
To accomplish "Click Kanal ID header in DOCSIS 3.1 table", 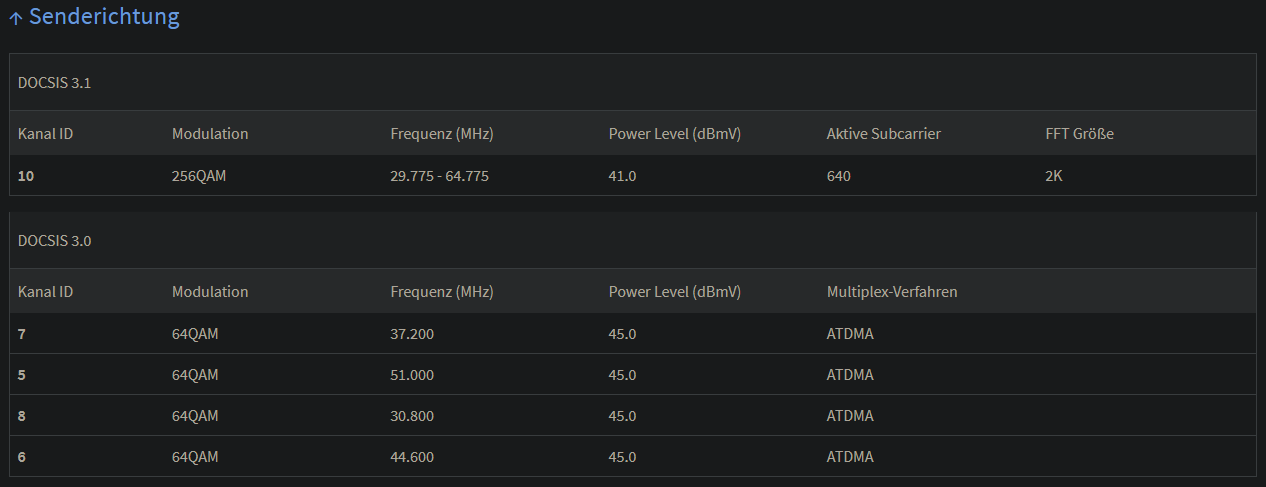I will click(45, 134).
